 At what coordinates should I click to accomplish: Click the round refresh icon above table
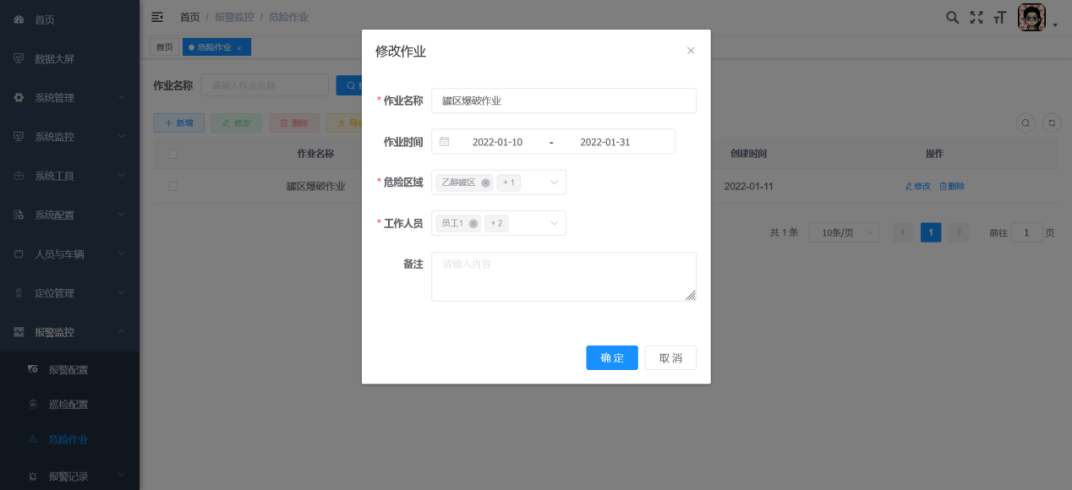pos(1052,123)
